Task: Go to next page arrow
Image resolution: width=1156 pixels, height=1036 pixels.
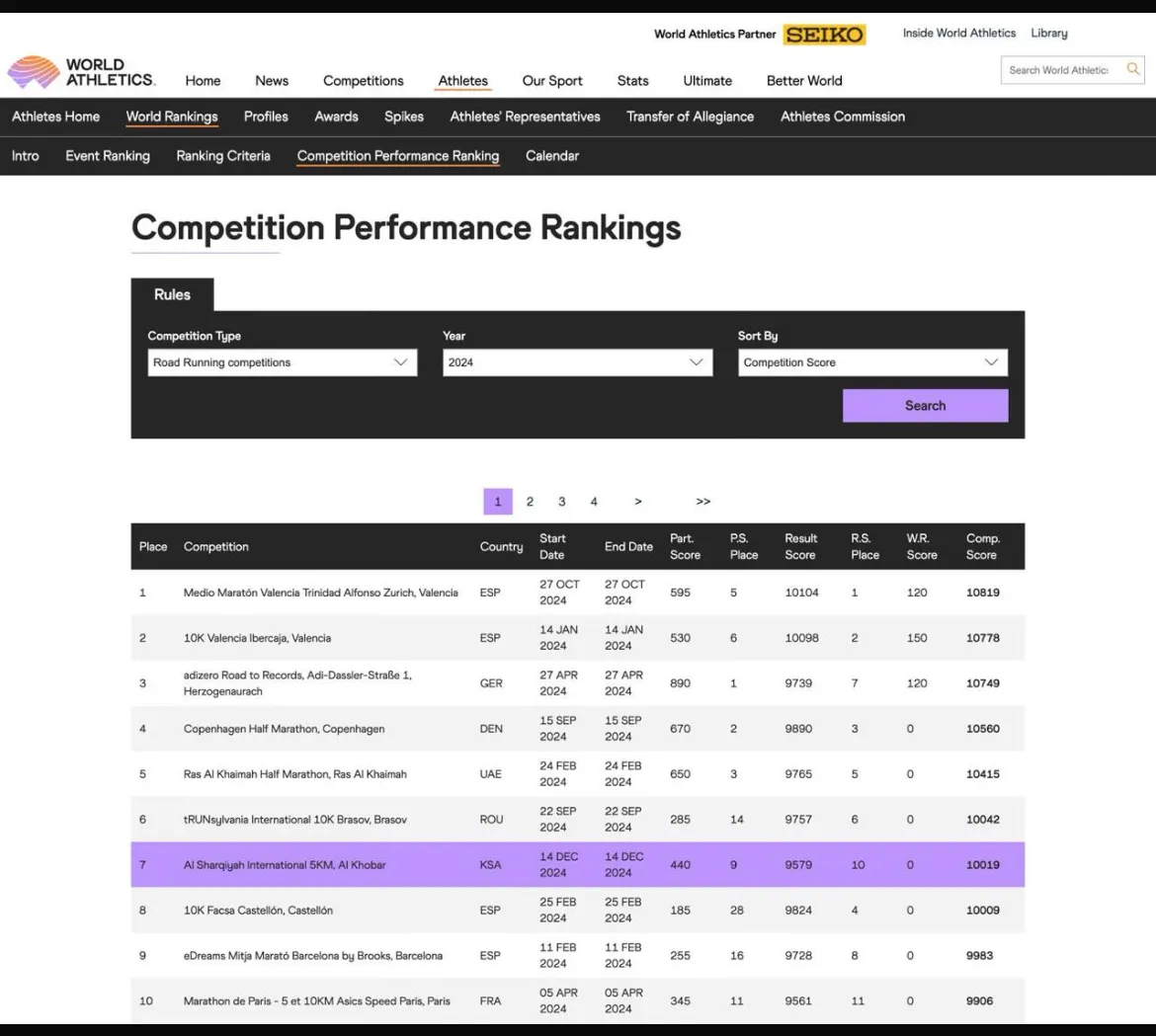Action: [x=638, y=502]
